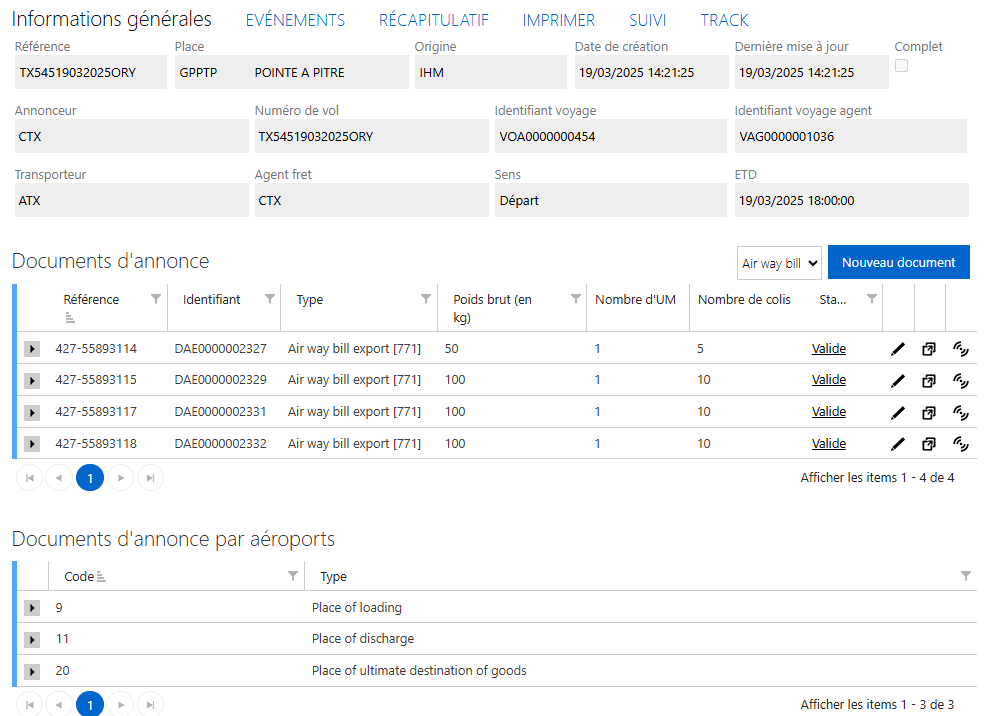This screenshot has width=987, height=716.
Task: Click the Nouveau document button
Action: point(898,263)
